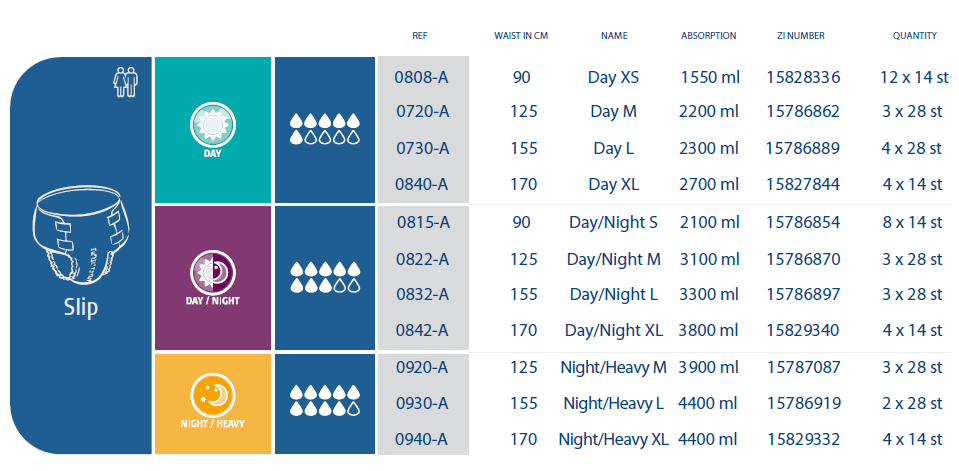Click ZI number 15786870
The width and height of the screenshot is (959, 471).
point(803,260)
